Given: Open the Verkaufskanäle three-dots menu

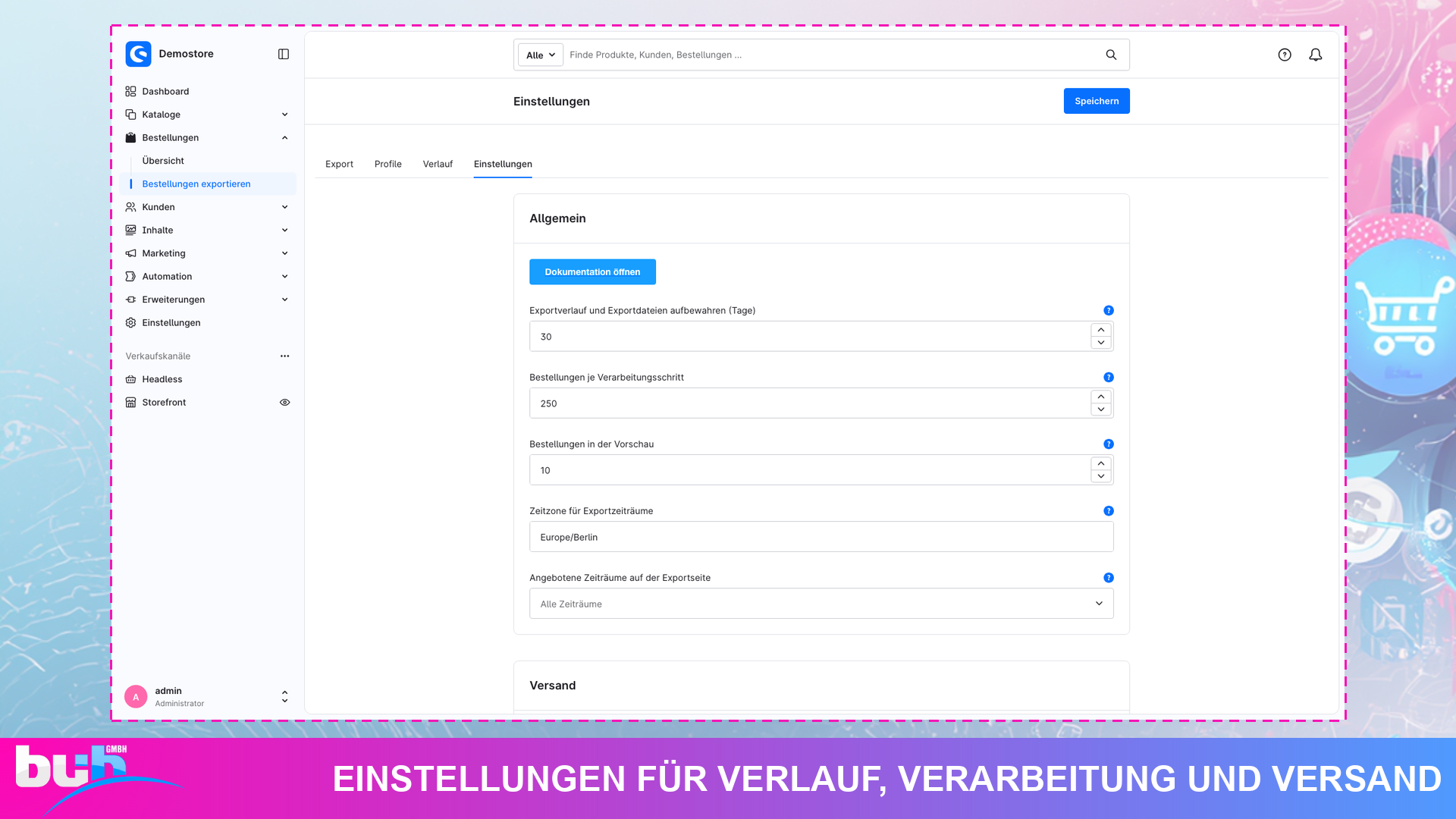Looking at the screenshot, I should click(x=284, y=356).
